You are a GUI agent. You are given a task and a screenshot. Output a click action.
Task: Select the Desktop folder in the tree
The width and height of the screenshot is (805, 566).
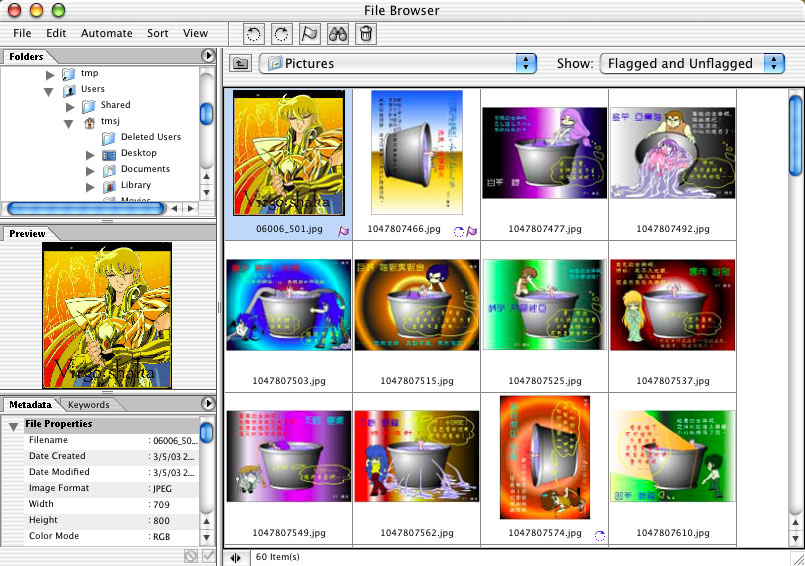pyautogui.click(x=138, y=153)
